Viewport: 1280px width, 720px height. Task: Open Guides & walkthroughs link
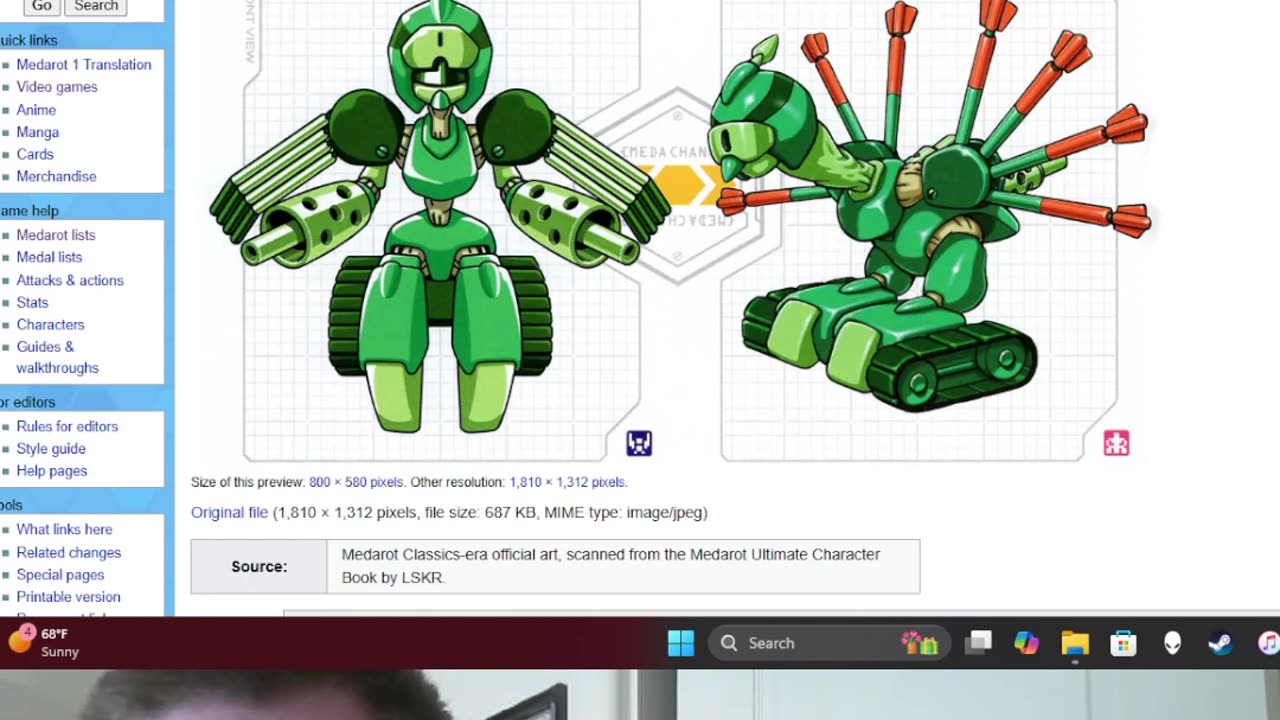click(57, 357)
